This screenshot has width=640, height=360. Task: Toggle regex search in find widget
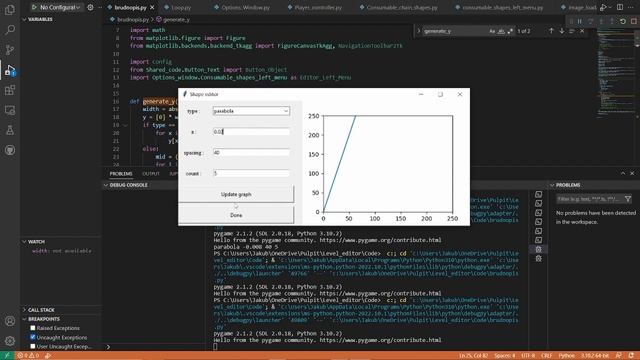coord(510,31)
